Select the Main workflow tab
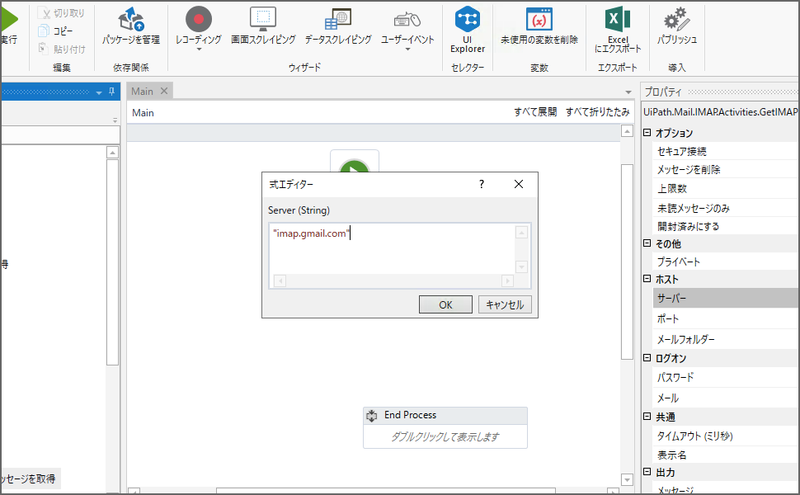Screen dimensions: 800x495 click(x=142, y=91)
